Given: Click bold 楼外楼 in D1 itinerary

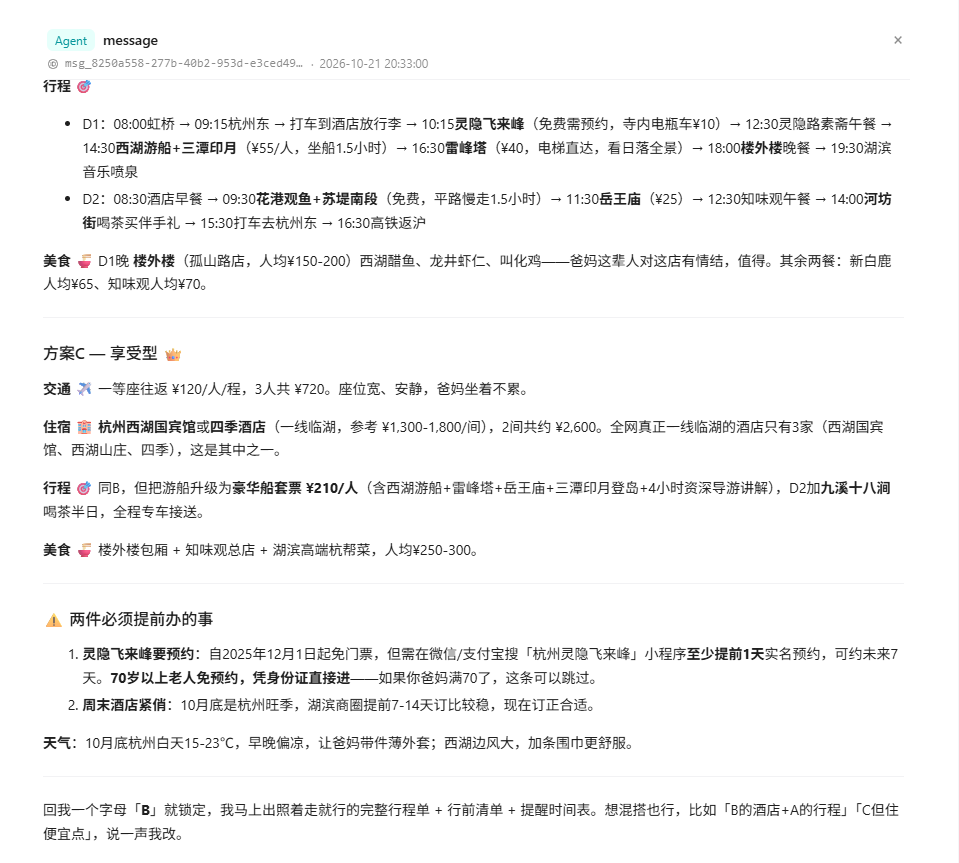Looking at the screenshot, I should point(761,148).
